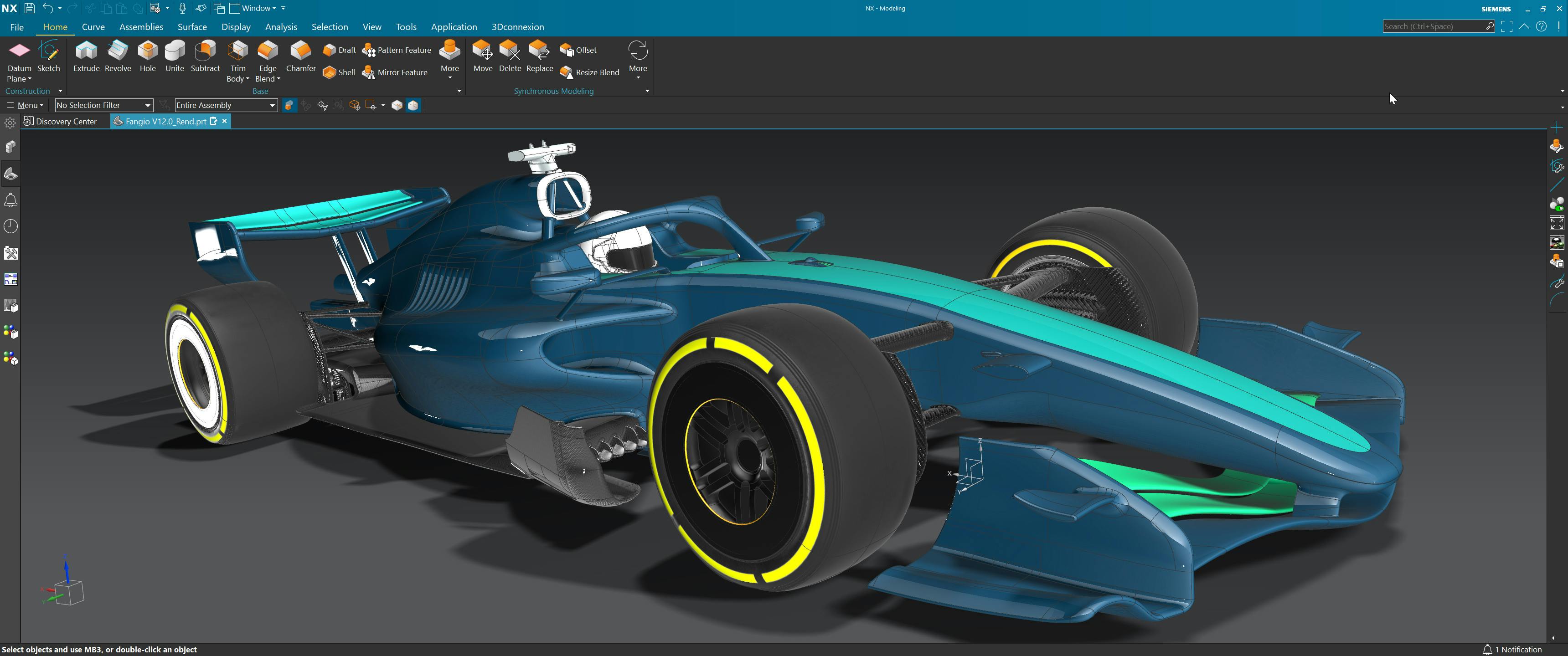Select the Revolve tool

click(x=118, y=58)
